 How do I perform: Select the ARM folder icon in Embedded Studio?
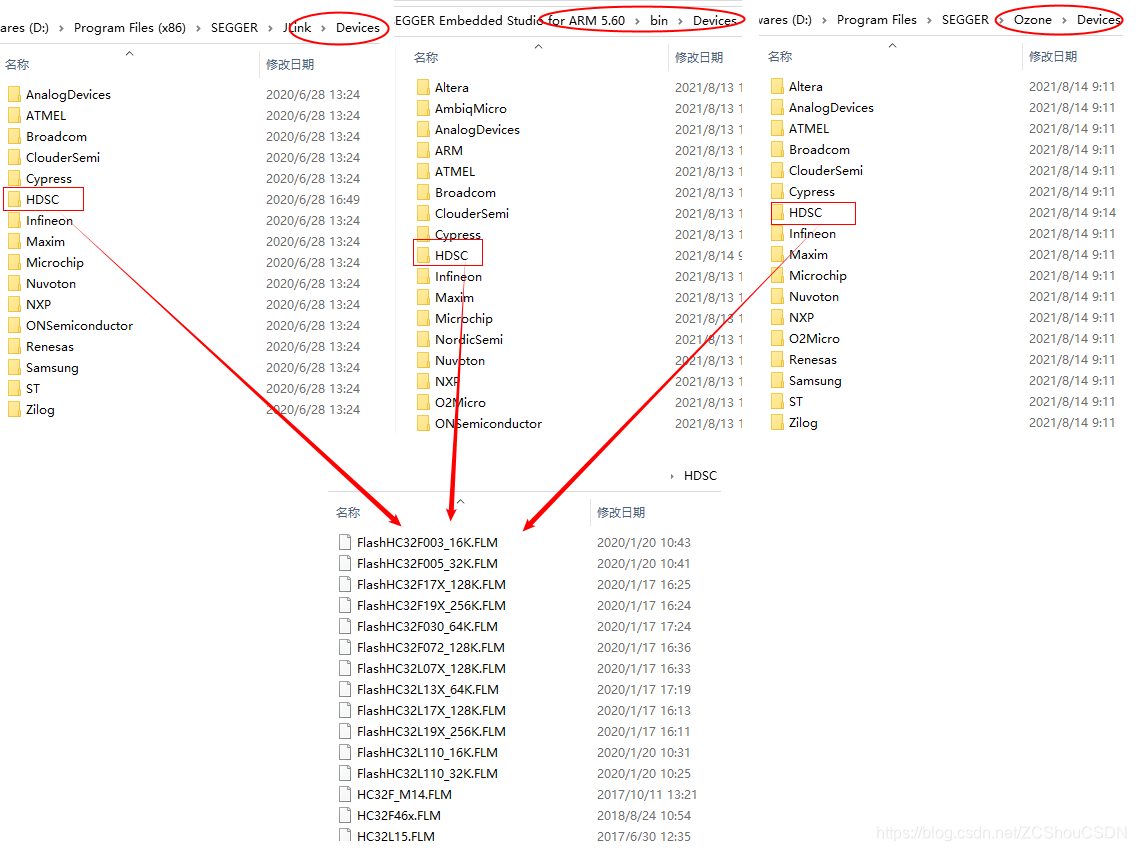(x=424, y=150)
